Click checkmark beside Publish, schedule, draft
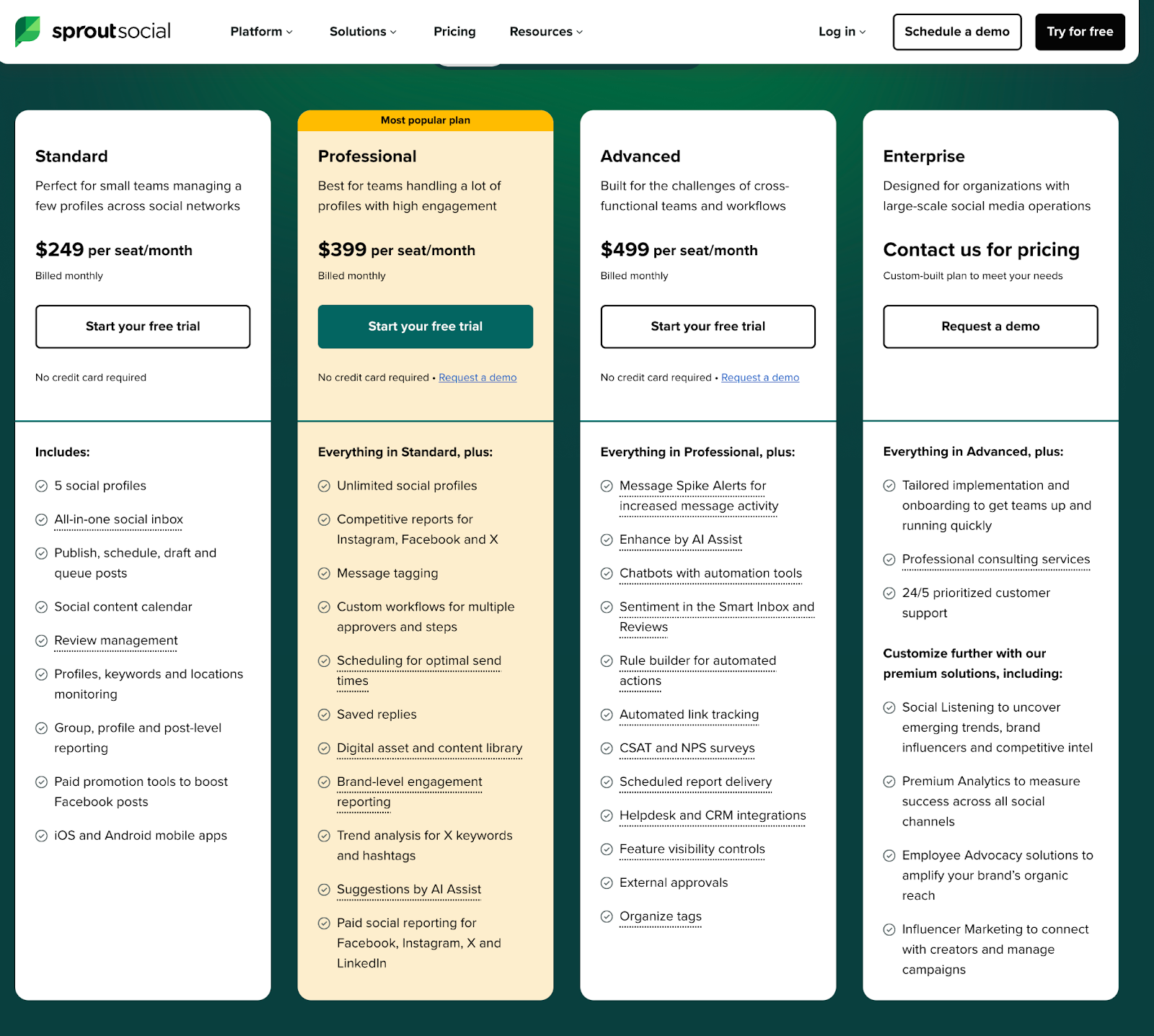Image resolution: width=1154 pixels, height=1036 pixels. coord(42,554)
